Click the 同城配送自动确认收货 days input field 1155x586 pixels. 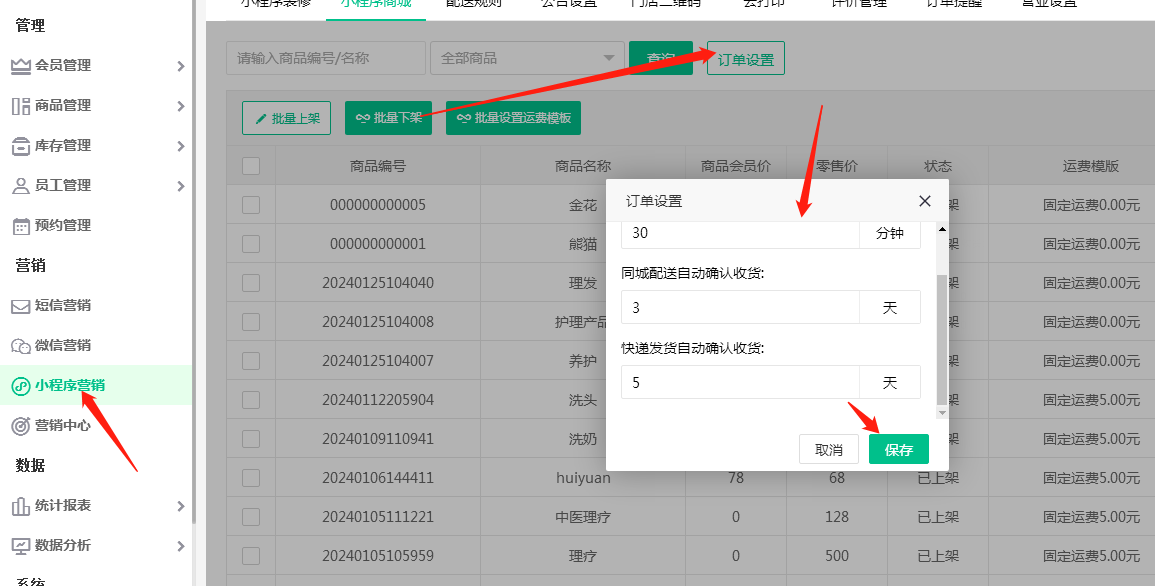point(740,308)
